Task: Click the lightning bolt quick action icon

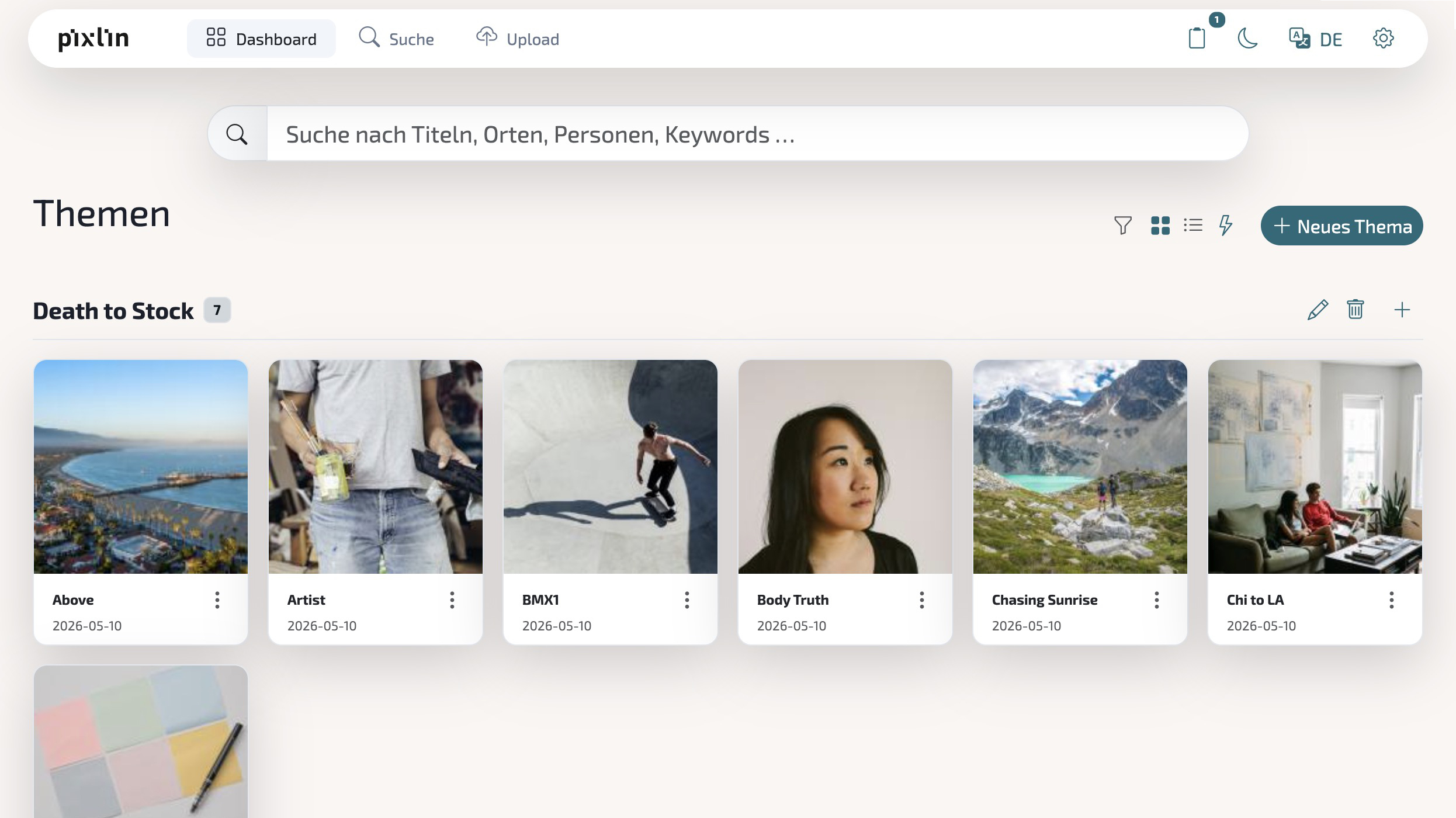Action: tap(1226, 226)
